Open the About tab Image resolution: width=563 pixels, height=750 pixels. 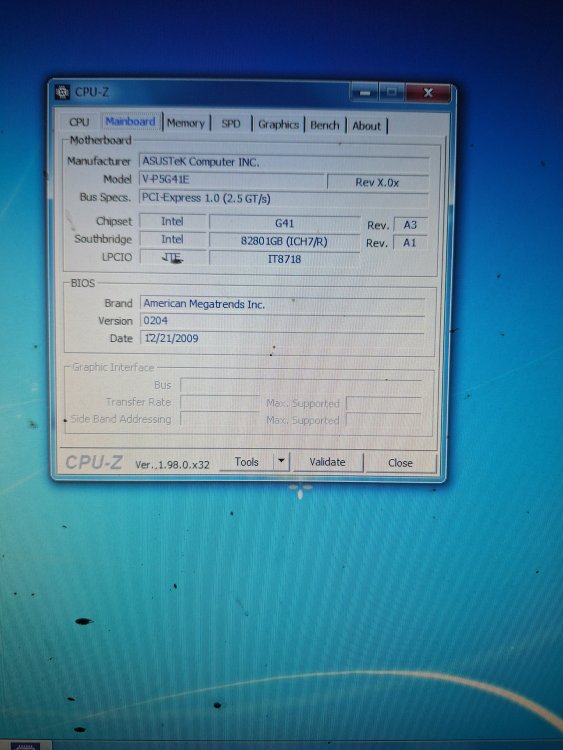pyautogui.click(x=366, y=126)
